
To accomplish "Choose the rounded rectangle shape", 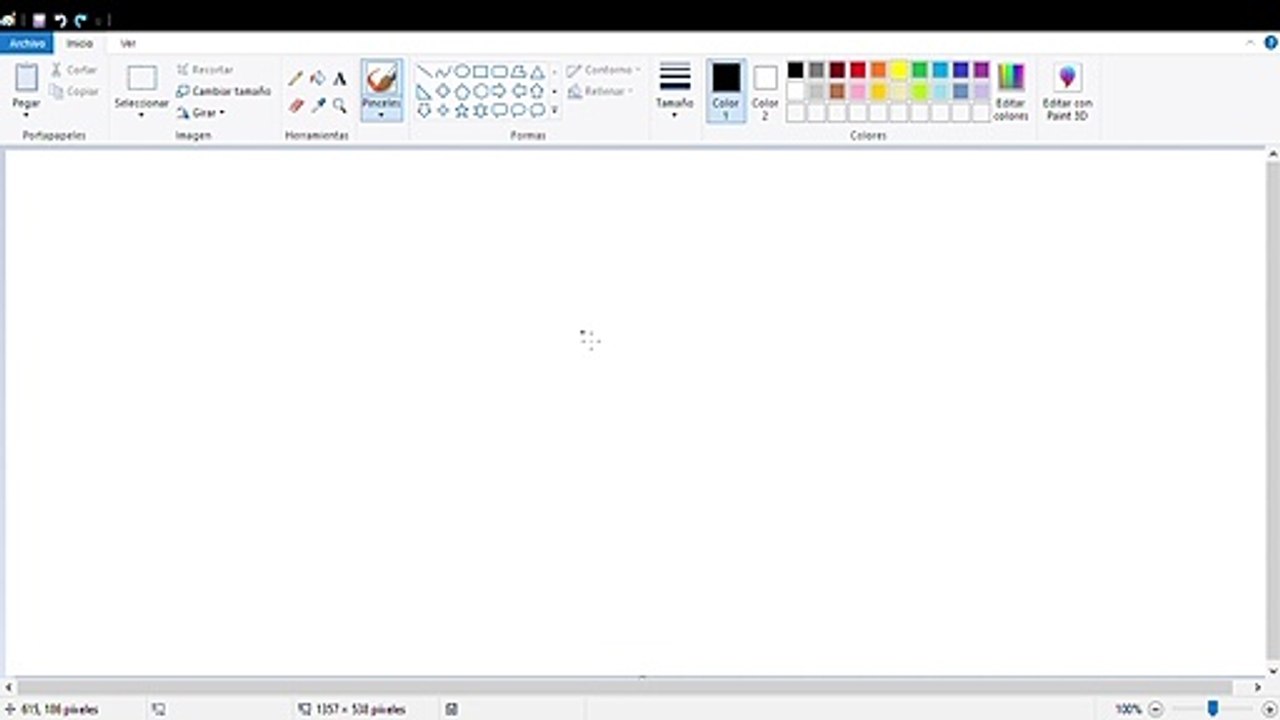I will point(499,72).
